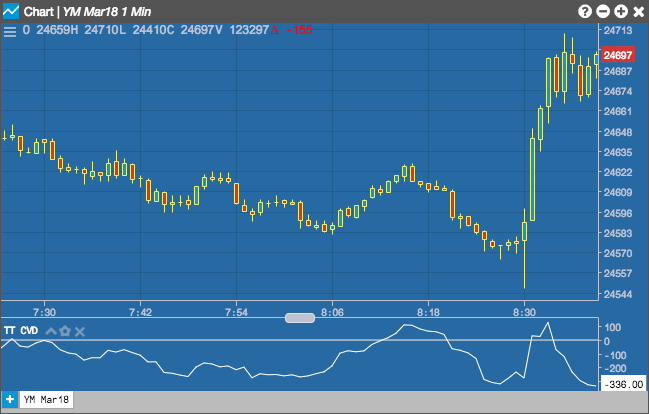649x414 pixels.
Task: Collapse the TT CVD study using chevron
Action: pos(51,331)
